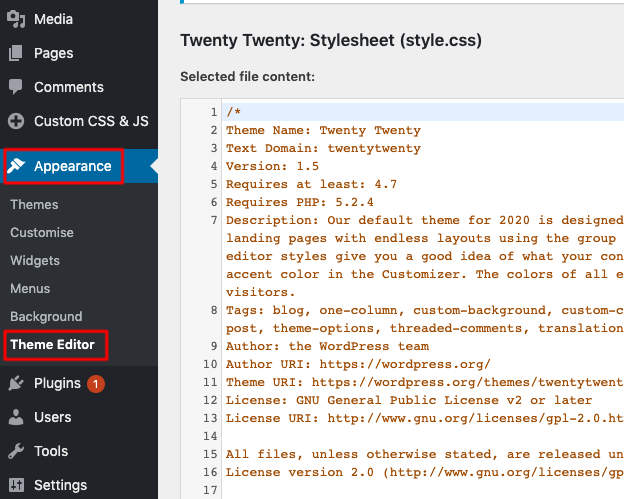Click the 'Version: 1.5' code line

click(x=273, y=166)
